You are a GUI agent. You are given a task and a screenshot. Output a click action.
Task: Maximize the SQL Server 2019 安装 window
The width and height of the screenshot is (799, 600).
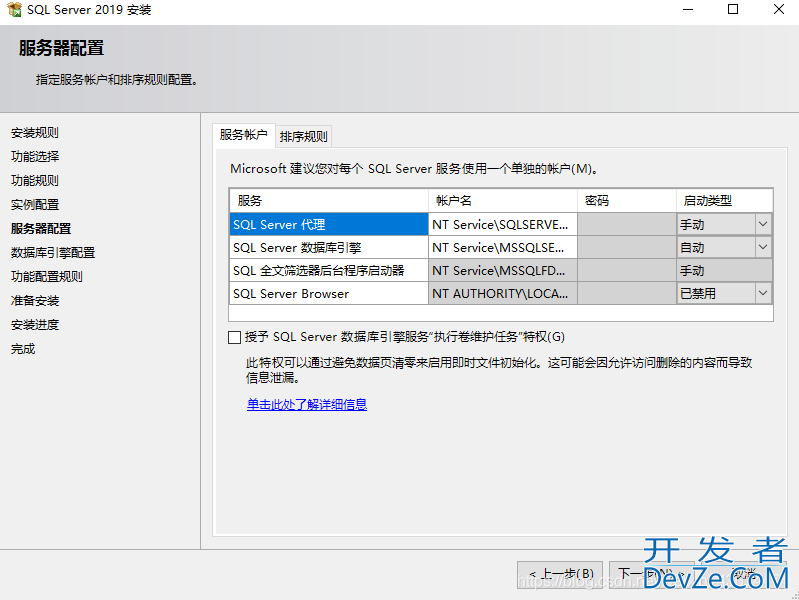pos(733,9)
